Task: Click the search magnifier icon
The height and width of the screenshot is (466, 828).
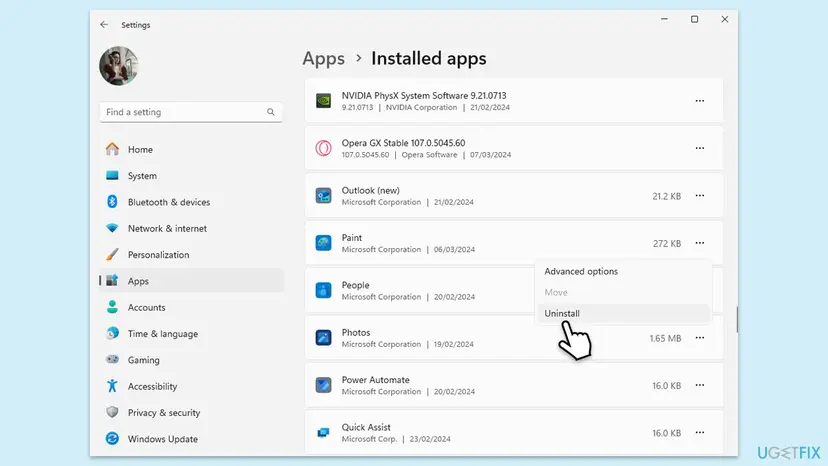Action: 270,112
